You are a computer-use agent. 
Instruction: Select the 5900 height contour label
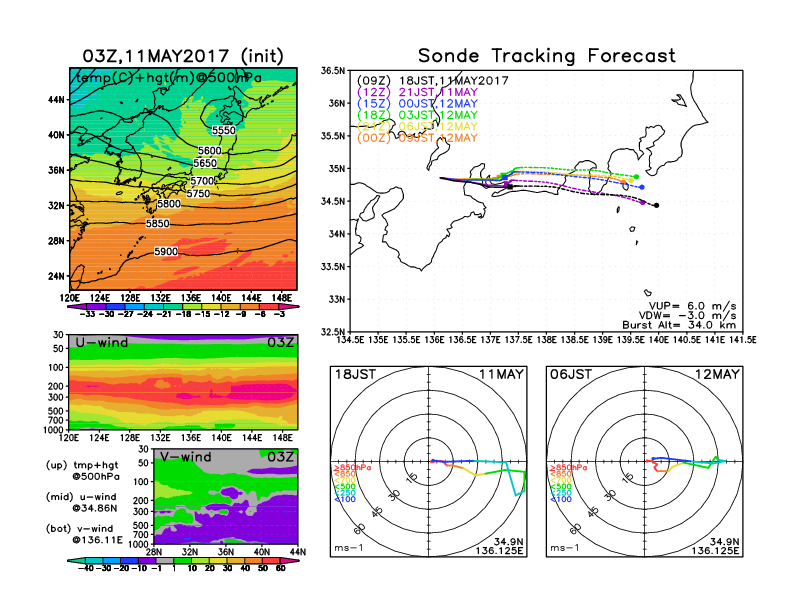tap(166, 252)
